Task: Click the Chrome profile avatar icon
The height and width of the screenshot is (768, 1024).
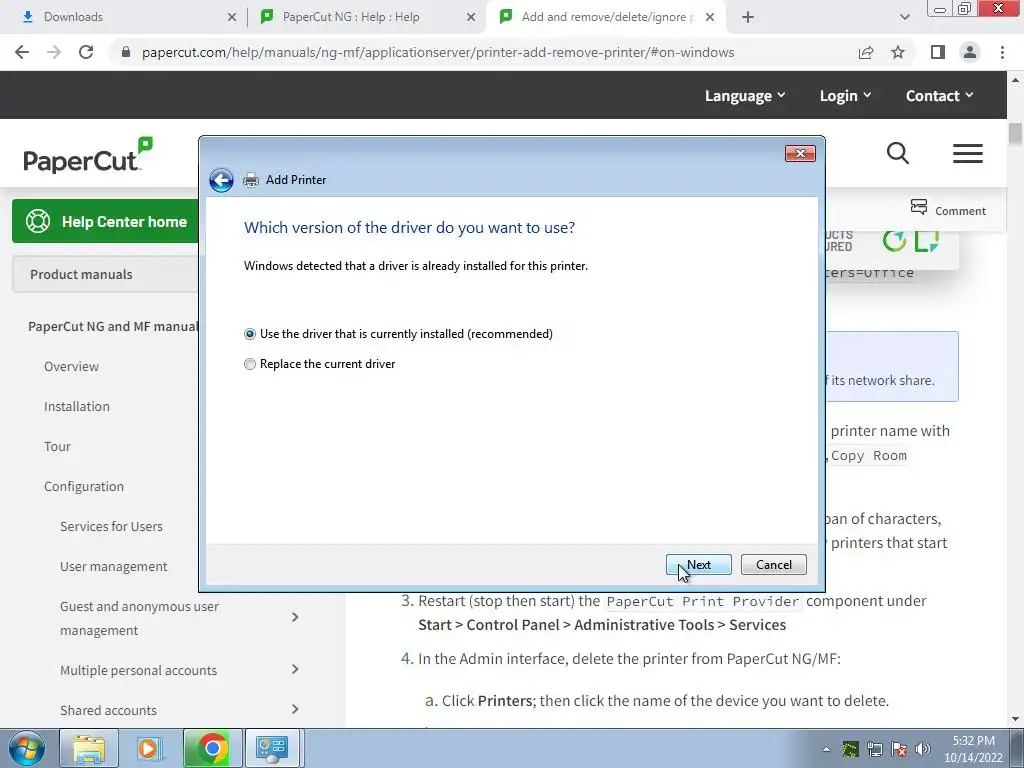Action: [970, 52]
